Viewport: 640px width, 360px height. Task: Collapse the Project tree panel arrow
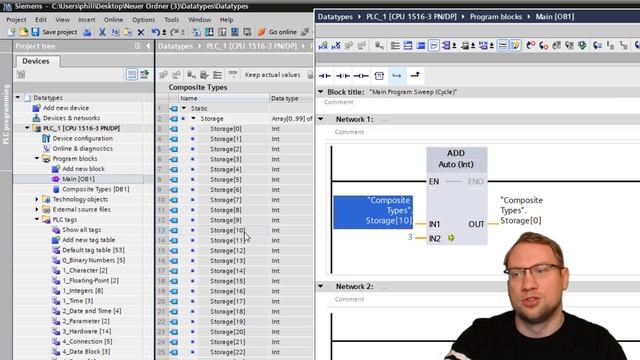(x=147, y=46)
